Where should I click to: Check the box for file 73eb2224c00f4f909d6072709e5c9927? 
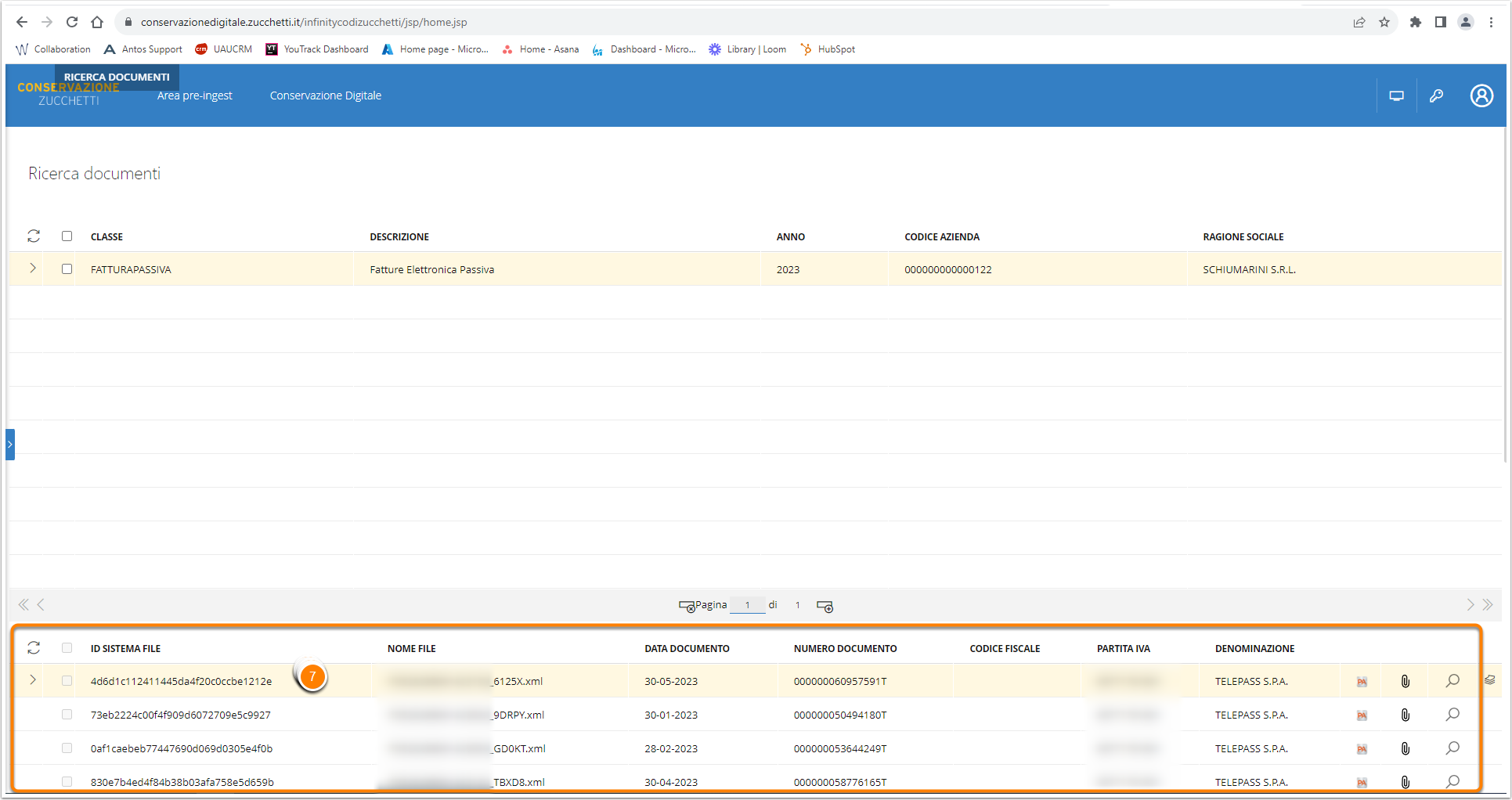[x=67, y=715]
